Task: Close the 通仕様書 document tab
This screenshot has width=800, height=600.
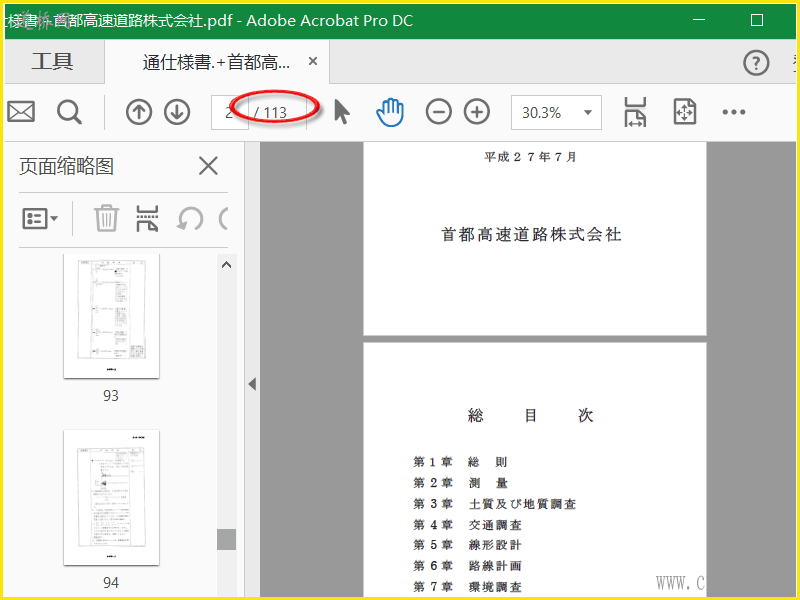Action: click(313, 62)
